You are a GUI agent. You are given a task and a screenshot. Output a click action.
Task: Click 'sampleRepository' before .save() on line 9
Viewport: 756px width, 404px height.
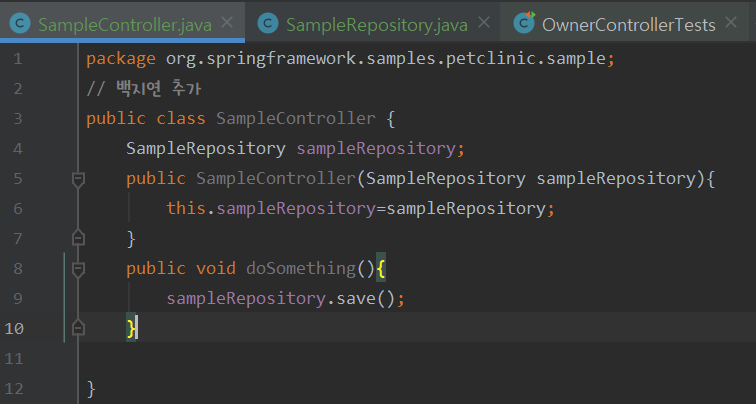coord(246,298)
